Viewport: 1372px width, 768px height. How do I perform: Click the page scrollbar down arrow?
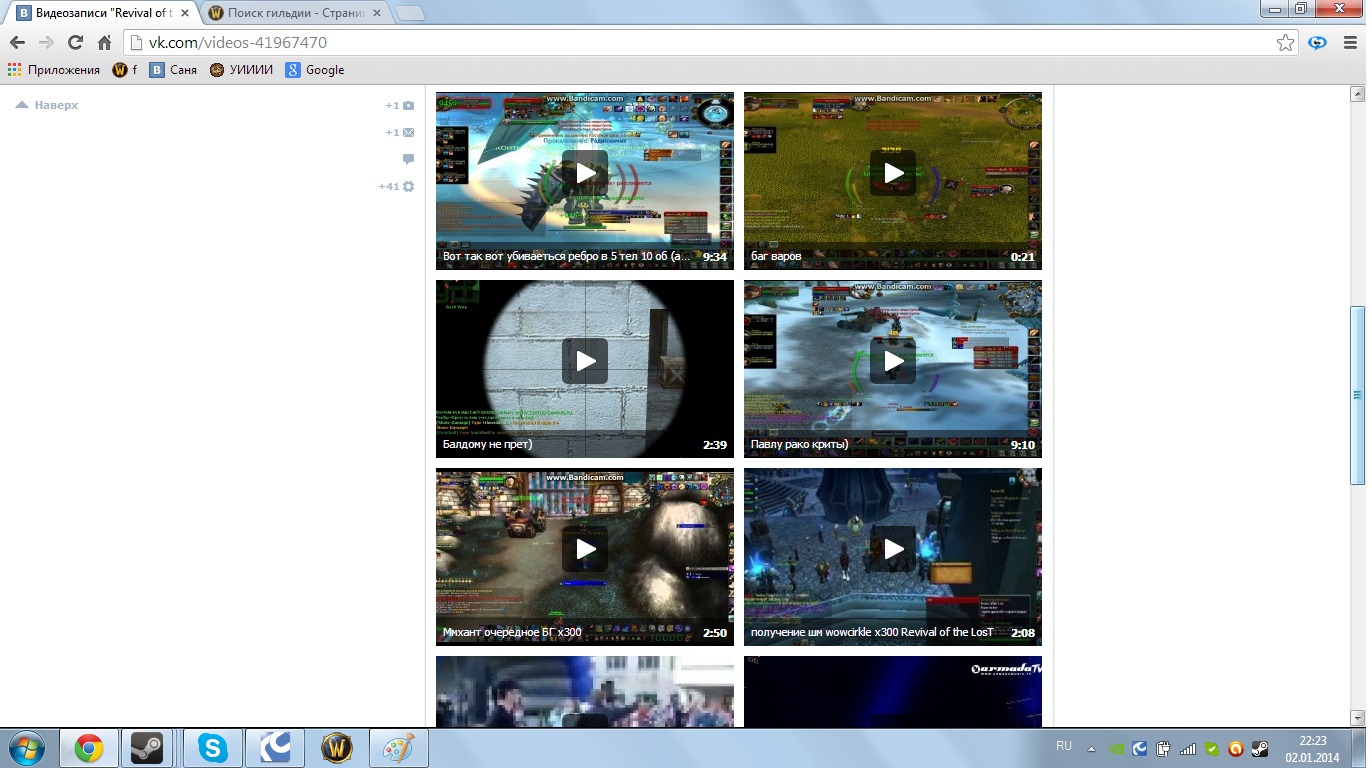(x=1358, y=718)
